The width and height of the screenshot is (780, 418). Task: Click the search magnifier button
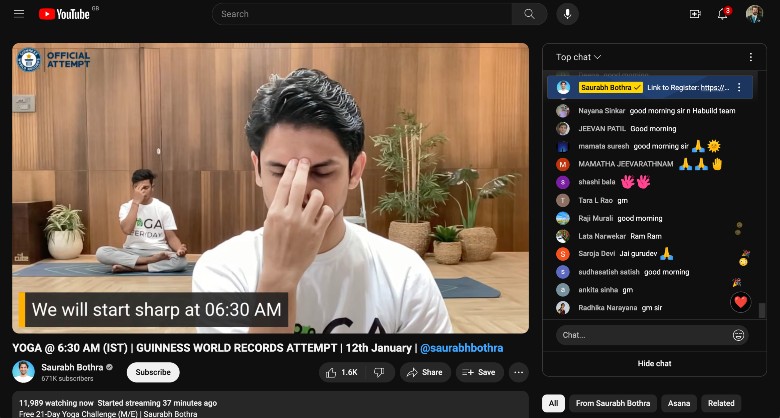point(529,14)
